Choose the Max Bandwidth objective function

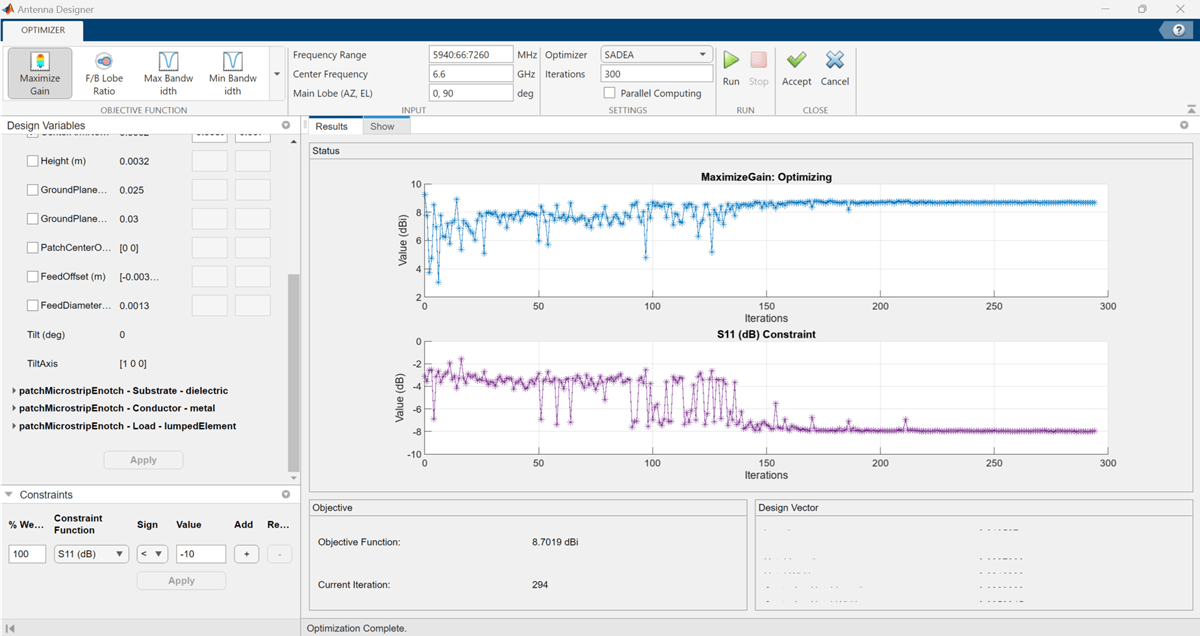167,72
